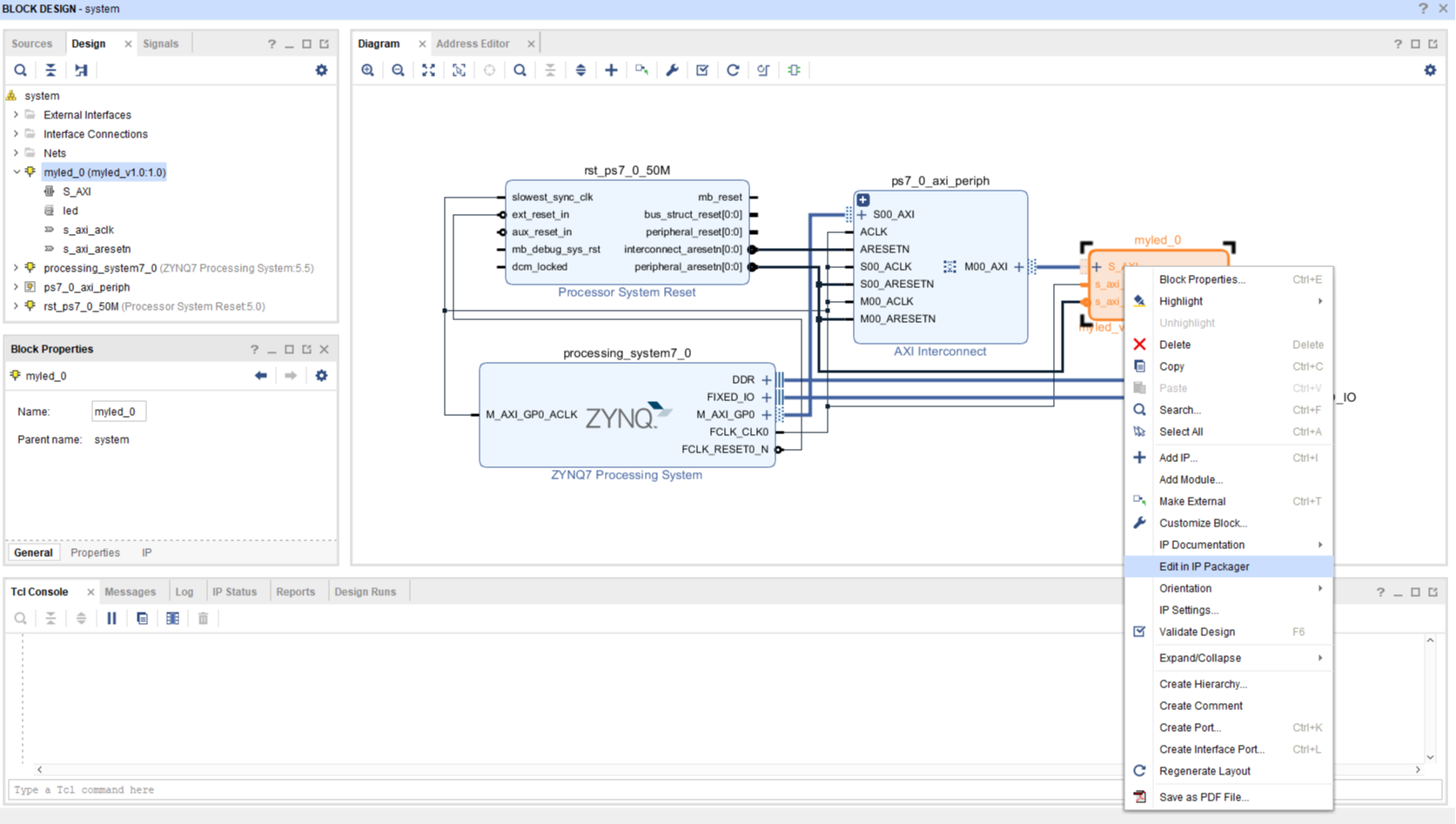The height and width of the screenshot is (824, 1456).
Task: Click the Tcl Console vertical scrollbar
Action: click(1430, 699)
